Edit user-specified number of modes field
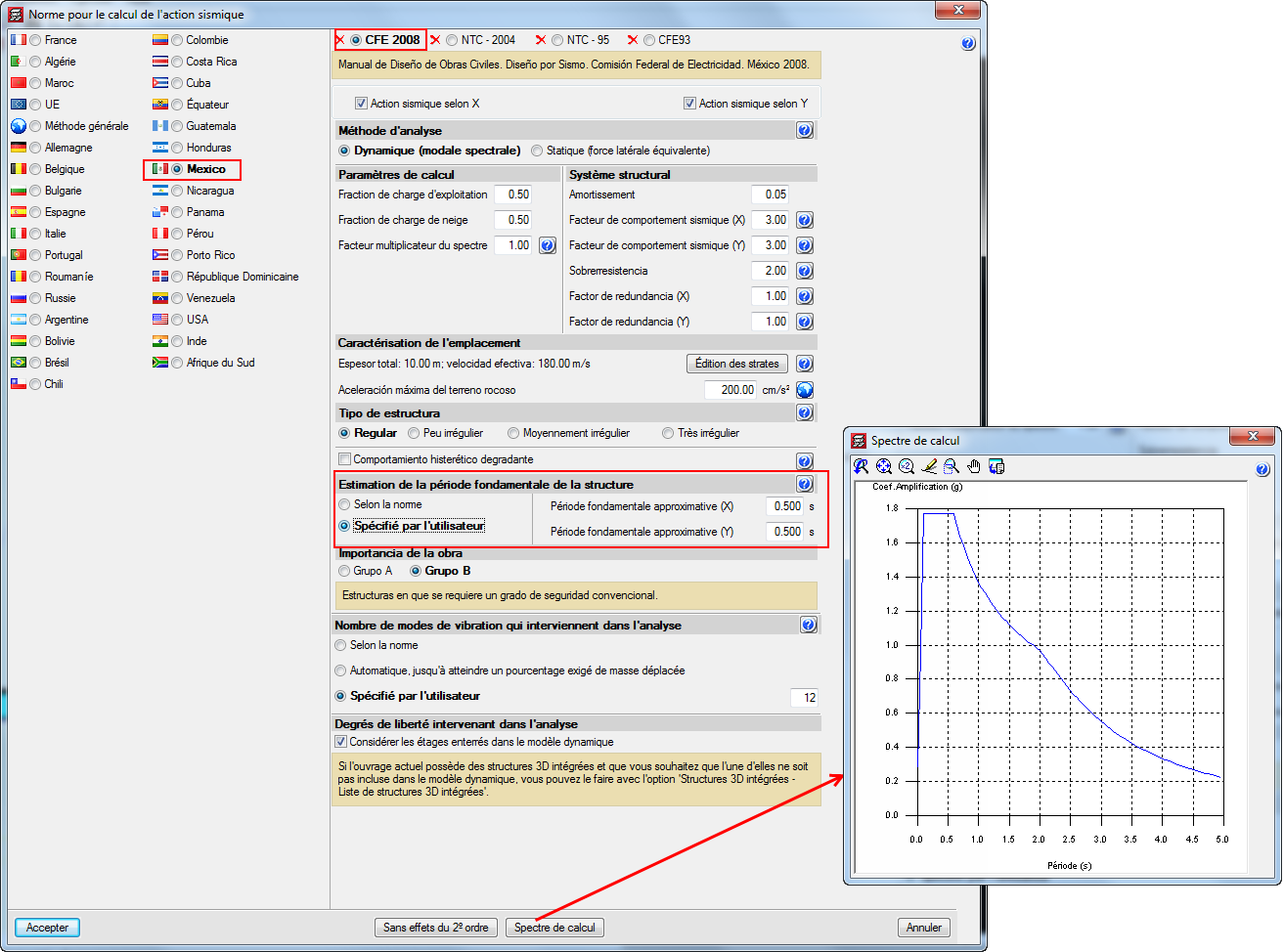The width and height of the screenshot is (1284, 952). [804, 697]
